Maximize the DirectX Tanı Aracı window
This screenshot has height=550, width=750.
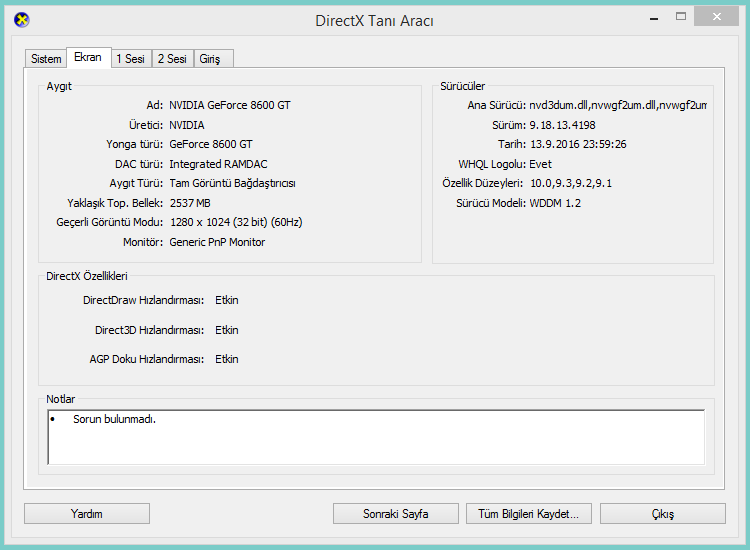tap(681, 17)
